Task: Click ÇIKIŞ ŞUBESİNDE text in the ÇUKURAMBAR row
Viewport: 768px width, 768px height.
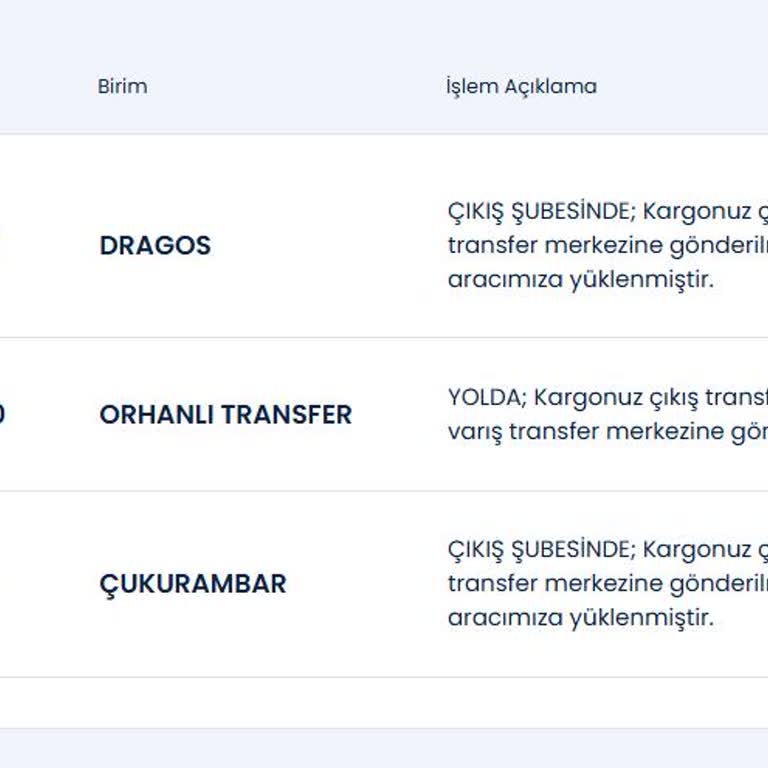Action: pyautogui.click(x=541, y=550)
